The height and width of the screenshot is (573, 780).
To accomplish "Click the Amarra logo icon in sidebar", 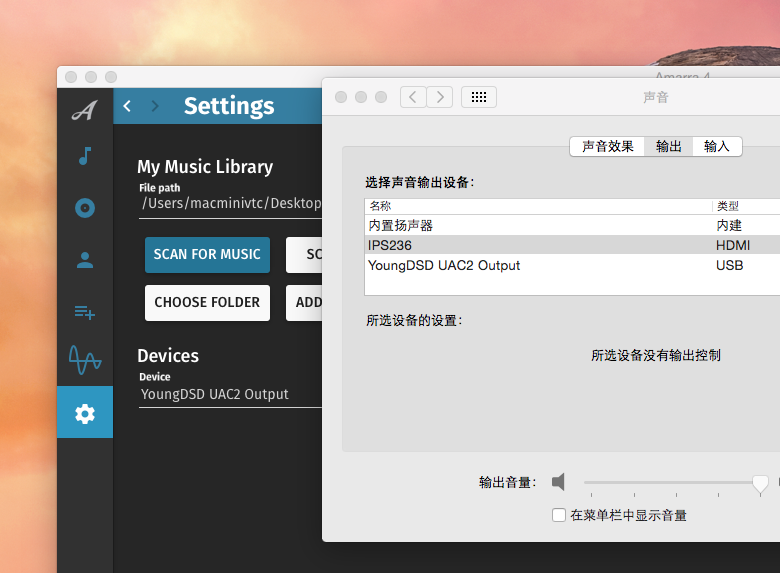I will (85, 110).
